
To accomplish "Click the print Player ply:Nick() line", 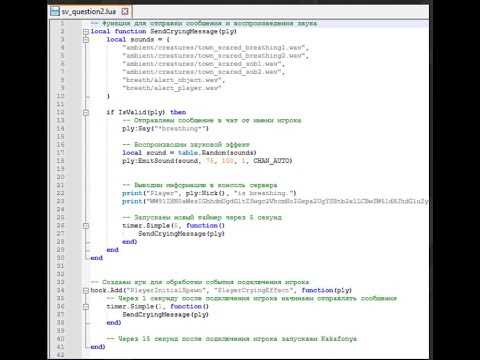I will click(x=209, y=193).
